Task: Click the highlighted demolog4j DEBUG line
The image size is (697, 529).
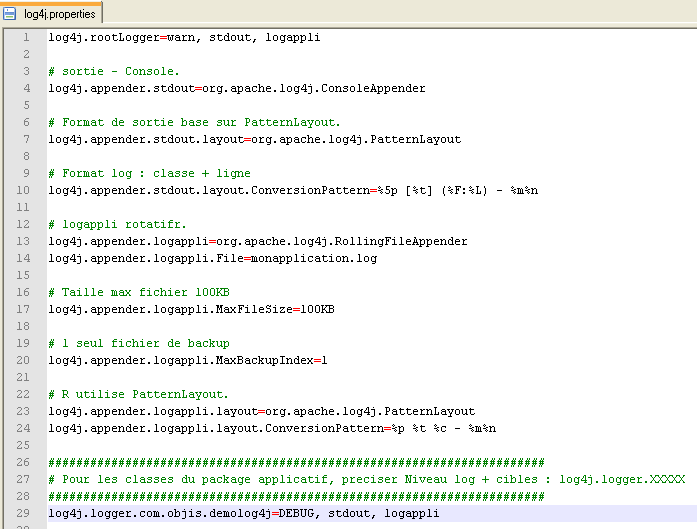Action: [243, 513]
